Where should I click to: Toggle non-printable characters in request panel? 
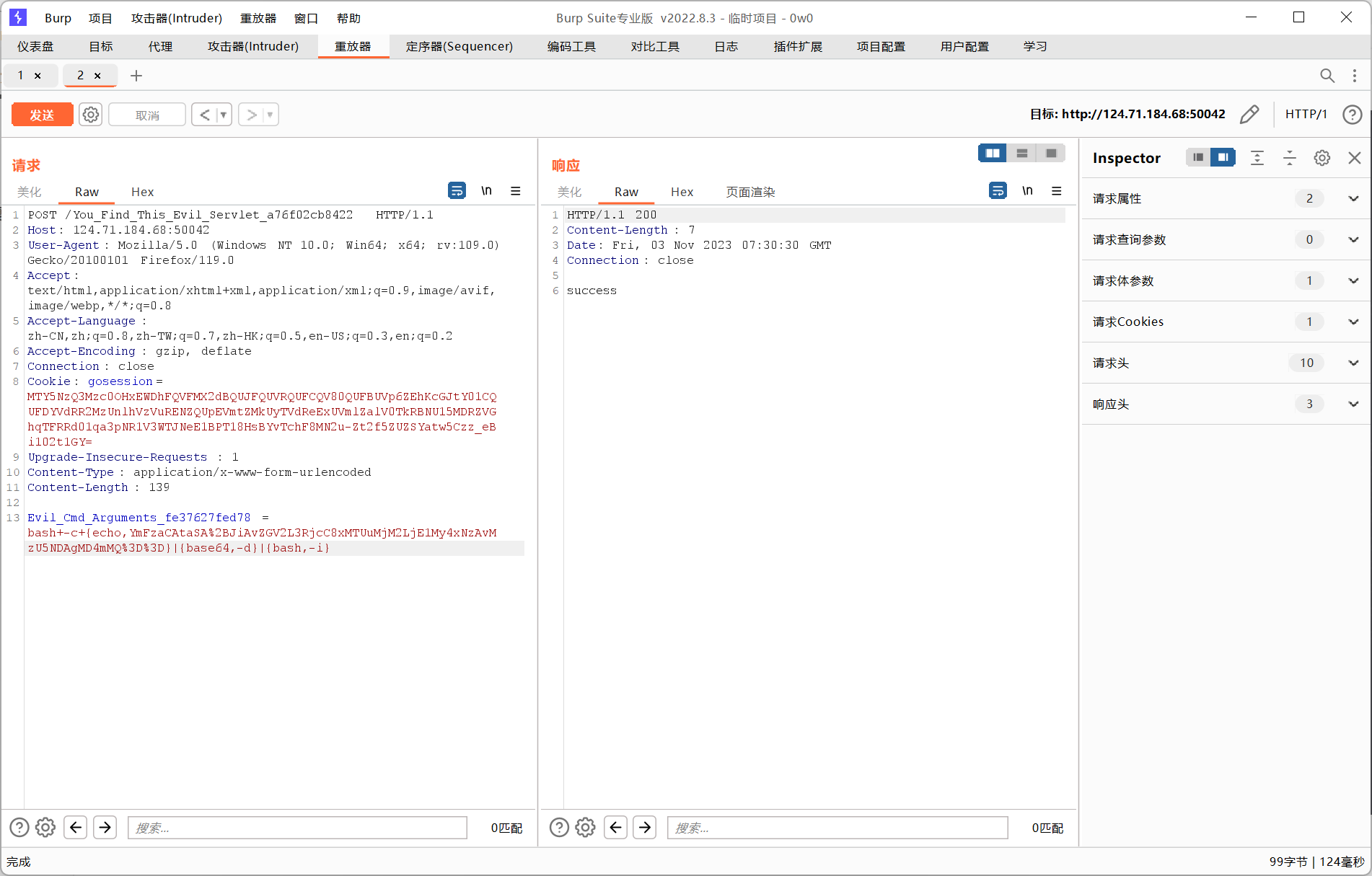click(x=486, y=191)
